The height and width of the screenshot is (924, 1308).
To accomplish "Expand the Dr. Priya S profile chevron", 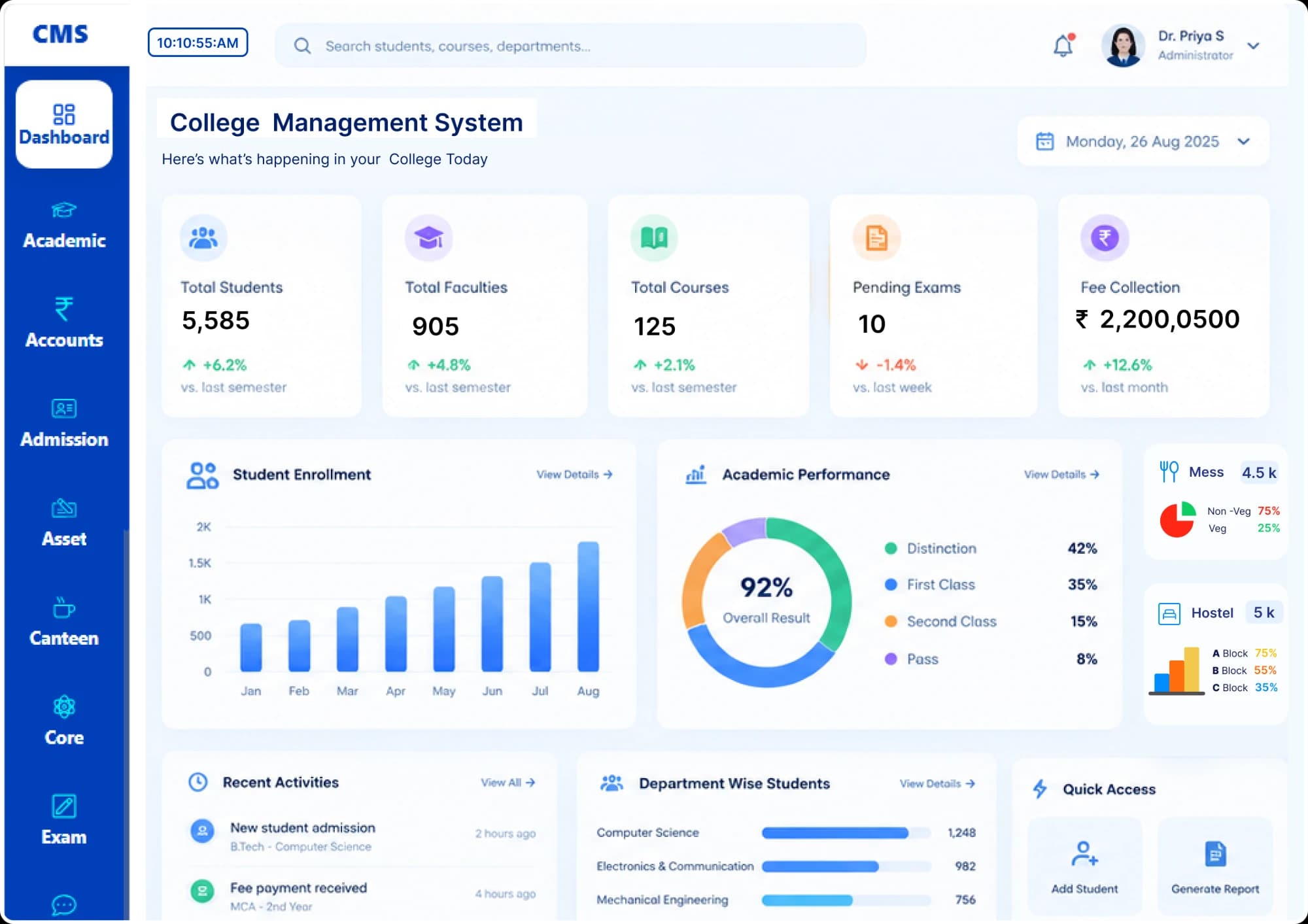I will 1253,46.
